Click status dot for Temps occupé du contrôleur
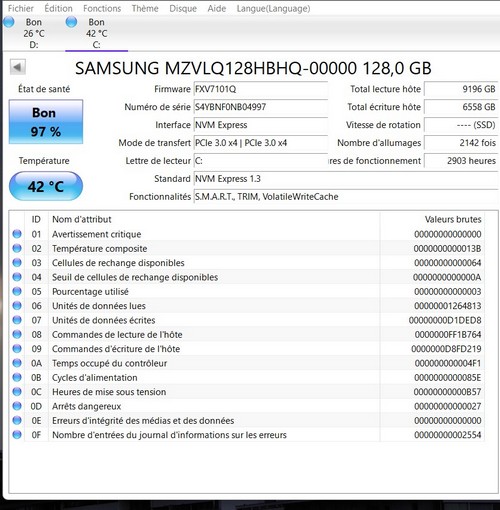 [x=17, y=363]
